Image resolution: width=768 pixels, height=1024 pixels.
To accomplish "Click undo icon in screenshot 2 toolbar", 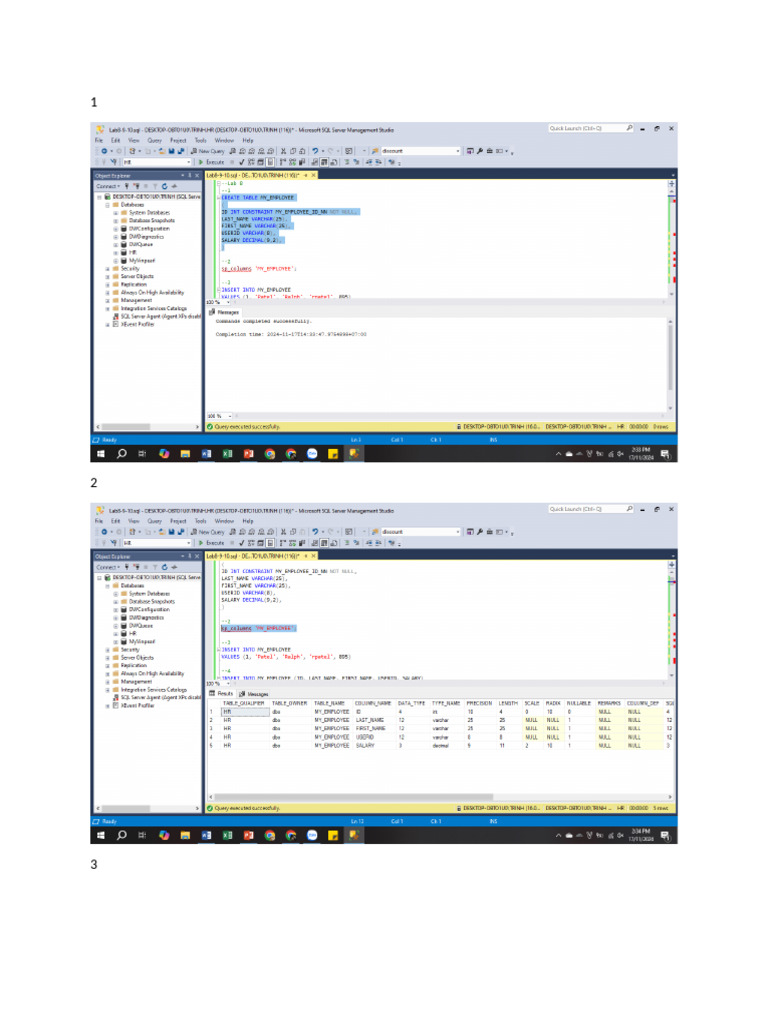I will click(315, 532).
